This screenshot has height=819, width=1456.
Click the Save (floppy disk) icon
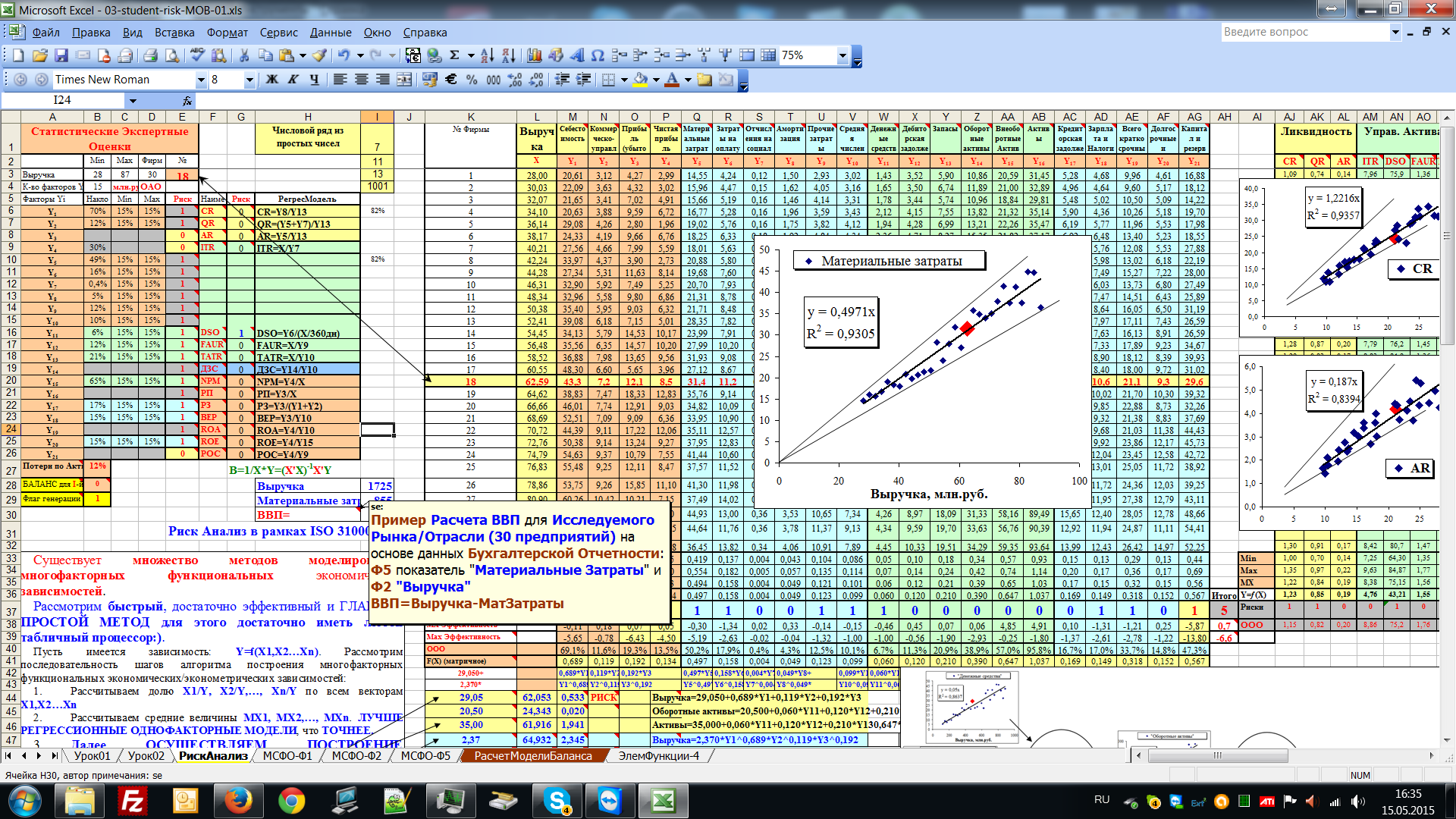click(61, 55)
